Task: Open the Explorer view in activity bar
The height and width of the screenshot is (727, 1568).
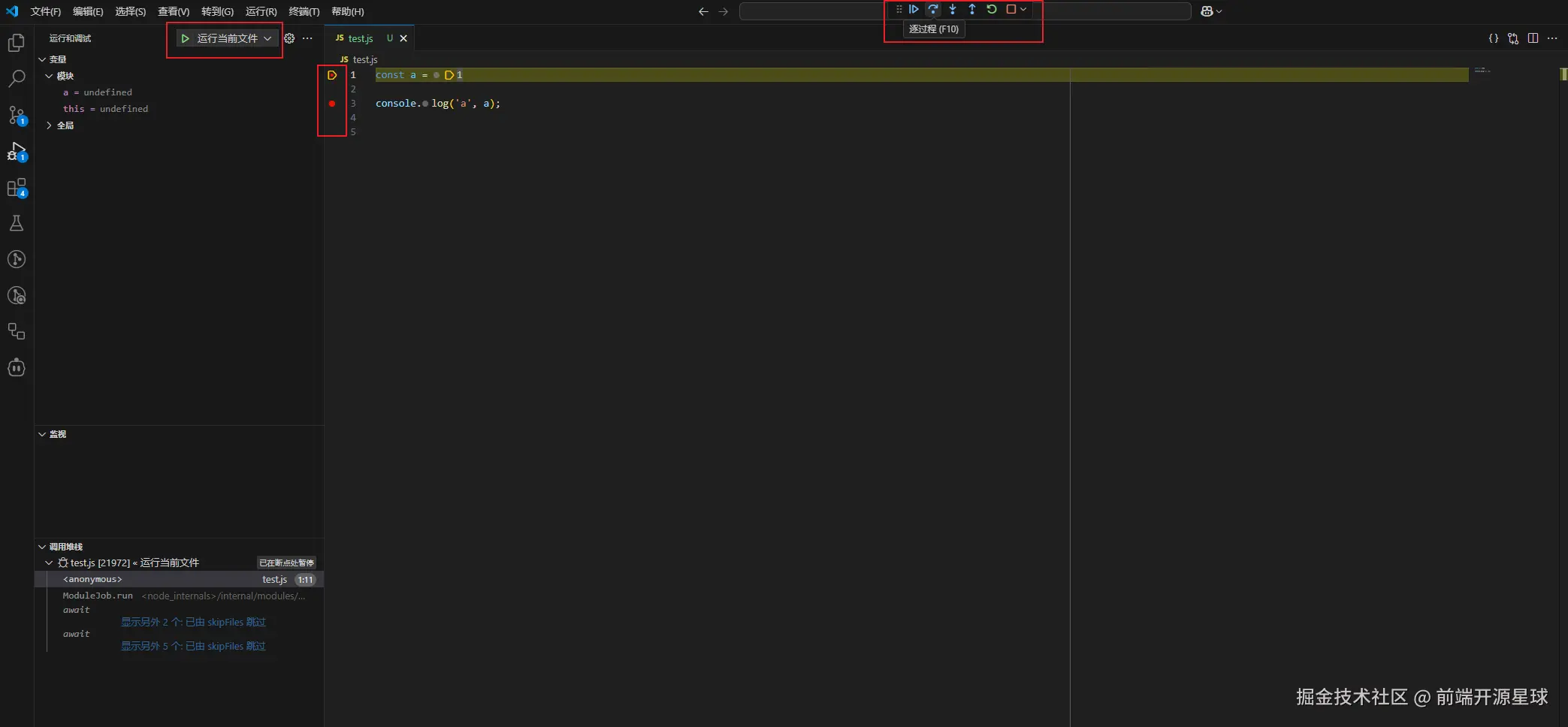Action: click(17, 43)
